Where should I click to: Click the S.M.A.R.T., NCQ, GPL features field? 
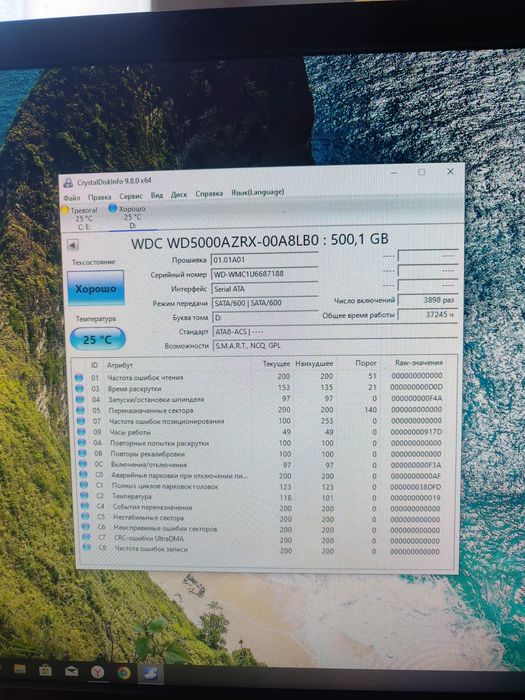[336, 346]
